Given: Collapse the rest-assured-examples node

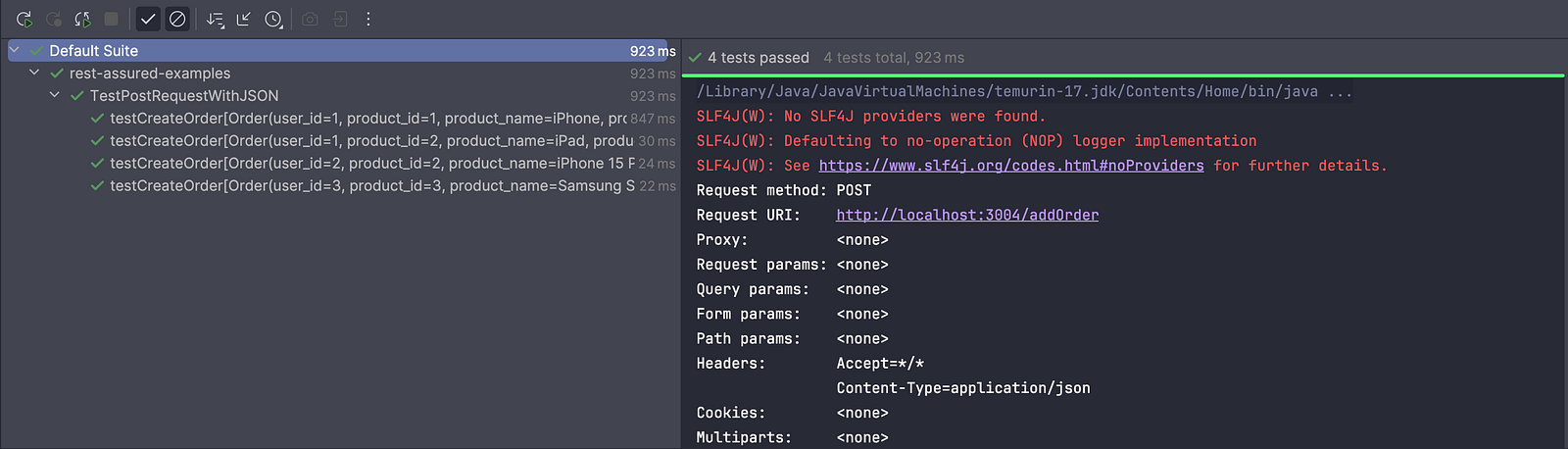Looking at the screenshot, I should click(x=34, y=73).
